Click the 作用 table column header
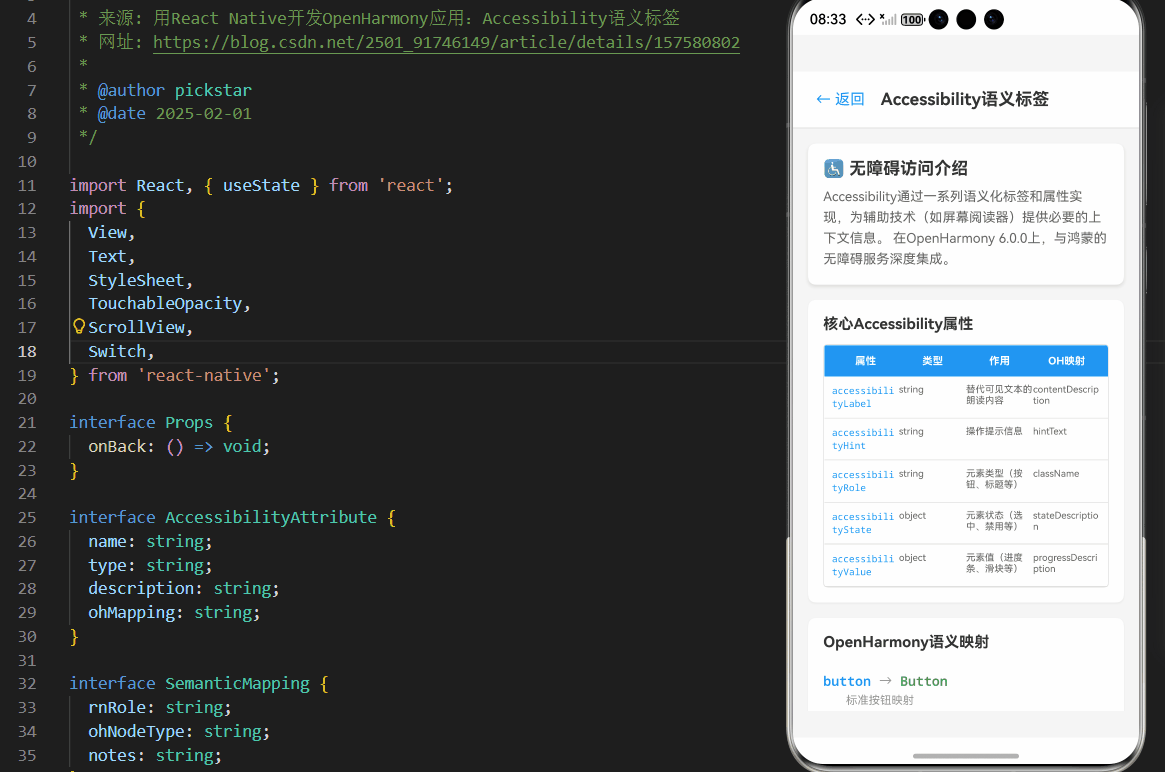 pos(999,361)
